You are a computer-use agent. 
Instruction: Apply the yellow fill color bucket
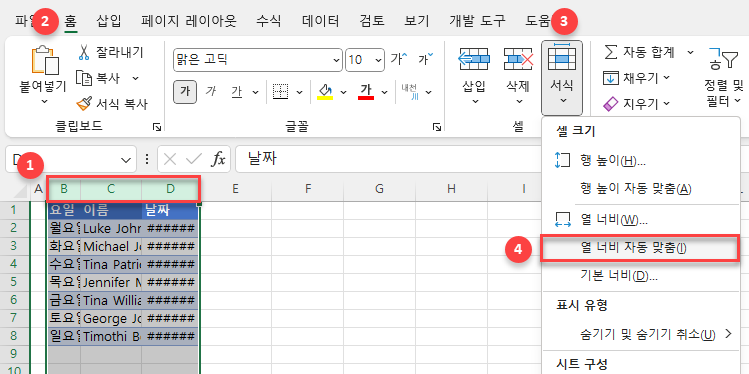click(325, 92)
